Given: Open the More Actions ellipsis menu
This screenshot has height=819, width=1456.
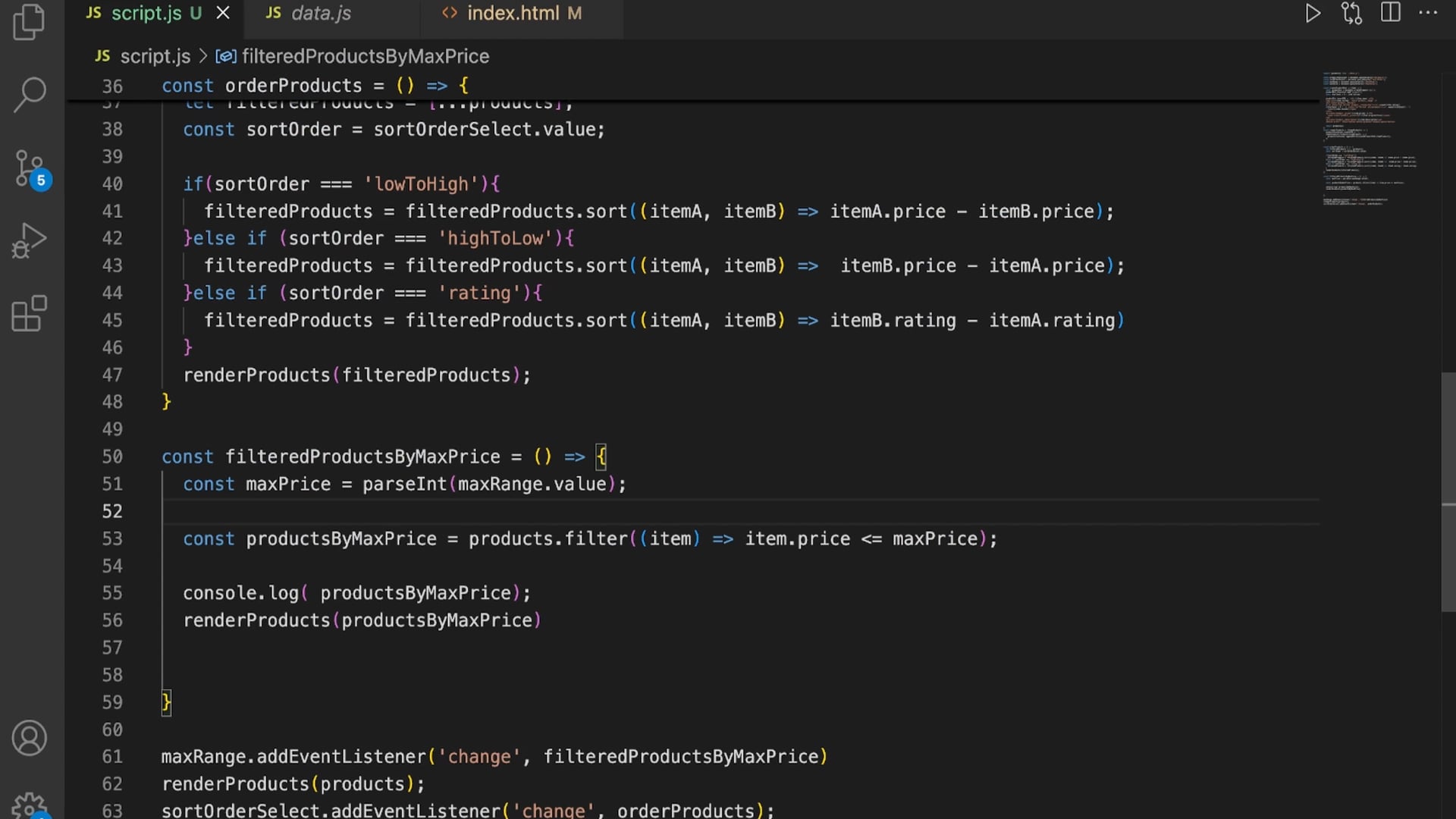Looking at the screenshot, I should (1429, 13).
